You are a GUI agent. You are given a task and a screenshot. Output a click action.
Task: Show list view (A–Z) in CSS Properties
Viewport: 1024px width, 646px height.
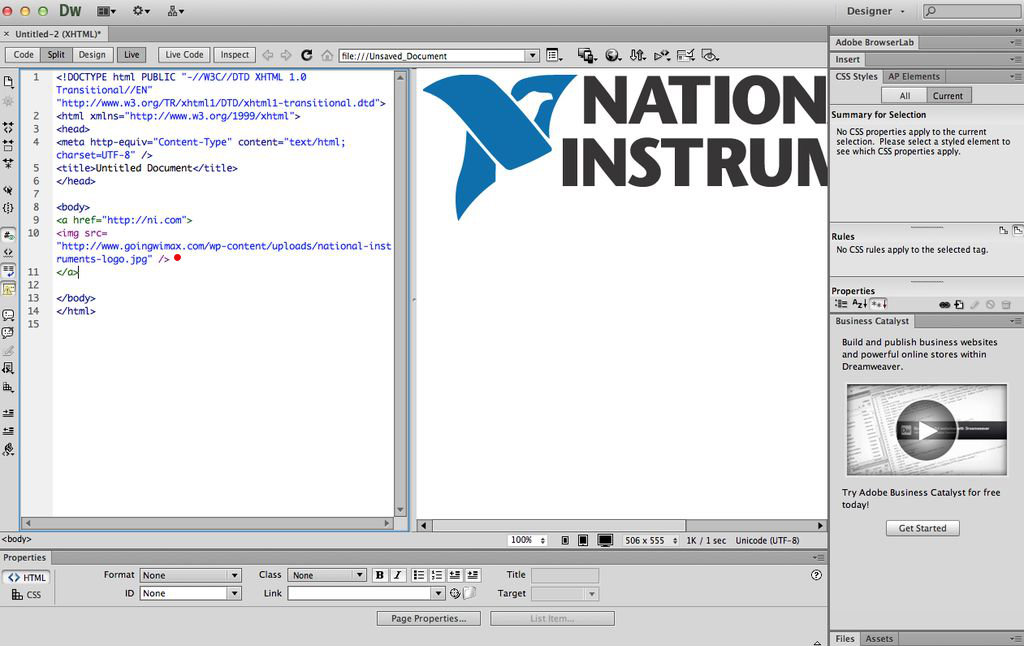859,304
